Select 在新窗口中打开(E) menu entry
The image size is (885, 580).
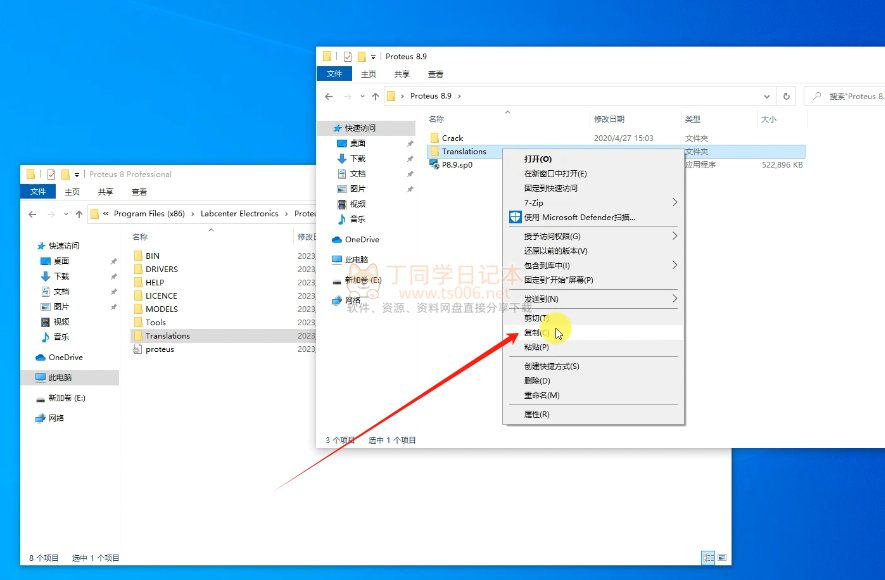click(x=593, y=174)
